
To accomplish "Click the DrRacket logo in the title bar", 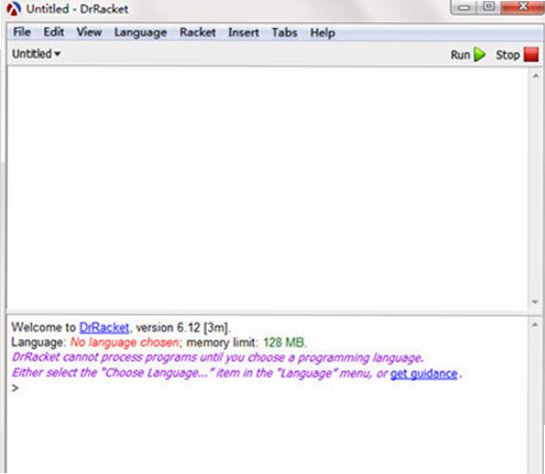I will (14, 9).
